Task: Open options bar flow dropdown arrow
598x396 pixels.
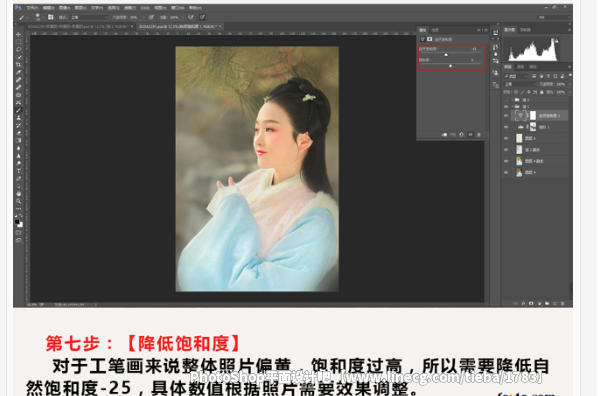Action: coord(182,17)
